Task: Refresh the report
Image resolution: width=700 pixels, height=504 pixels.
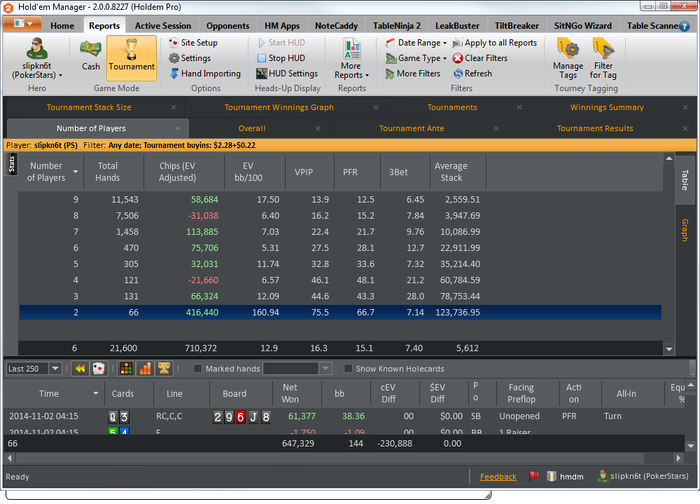Action: [x=473, y=74]
